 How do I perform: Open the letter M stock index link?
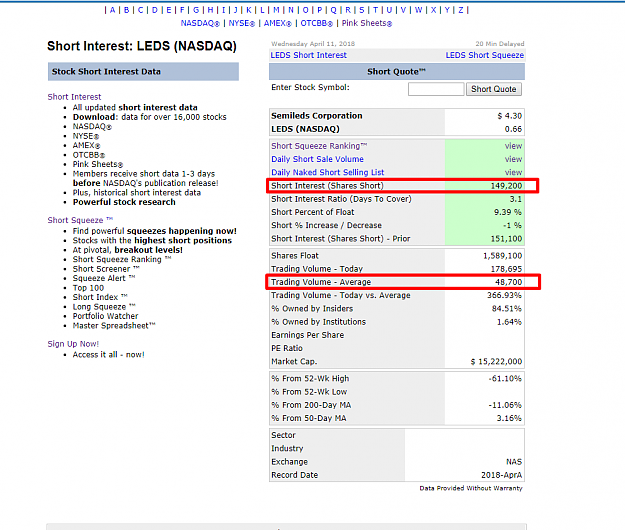[x=276, y=10]
